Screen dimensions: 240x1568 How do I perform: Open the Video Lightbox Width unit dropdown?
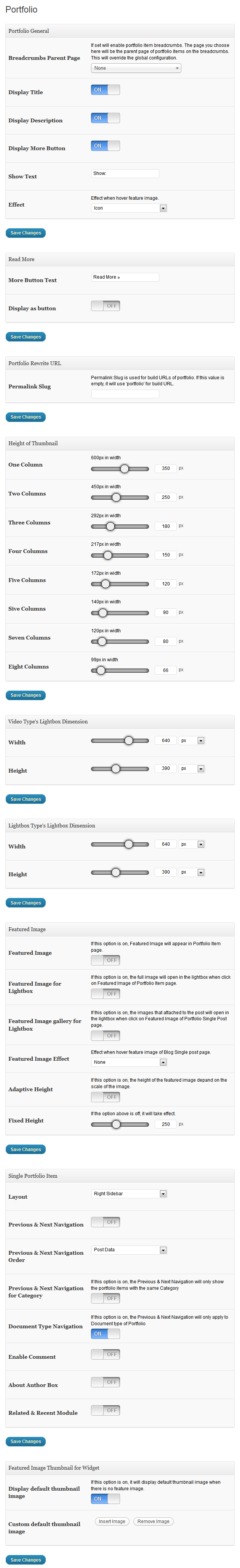(192, 741)
